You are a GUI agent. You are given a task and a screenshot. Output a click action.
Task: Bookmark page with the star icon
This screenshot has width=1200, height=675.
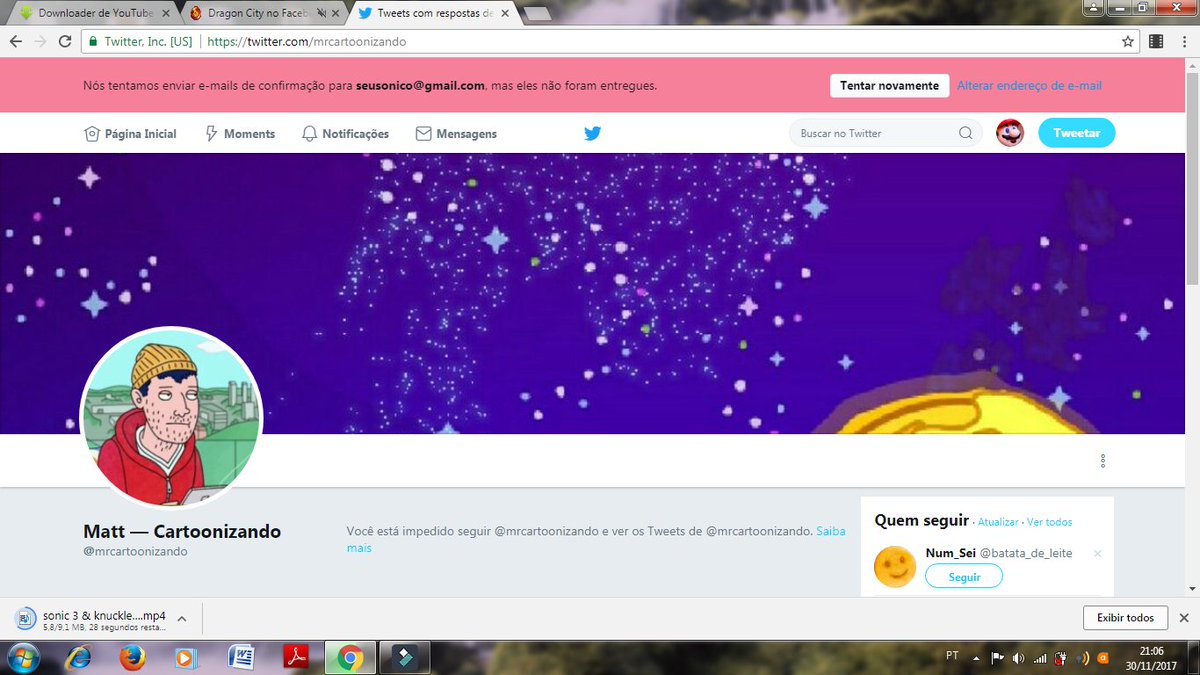1127,42
